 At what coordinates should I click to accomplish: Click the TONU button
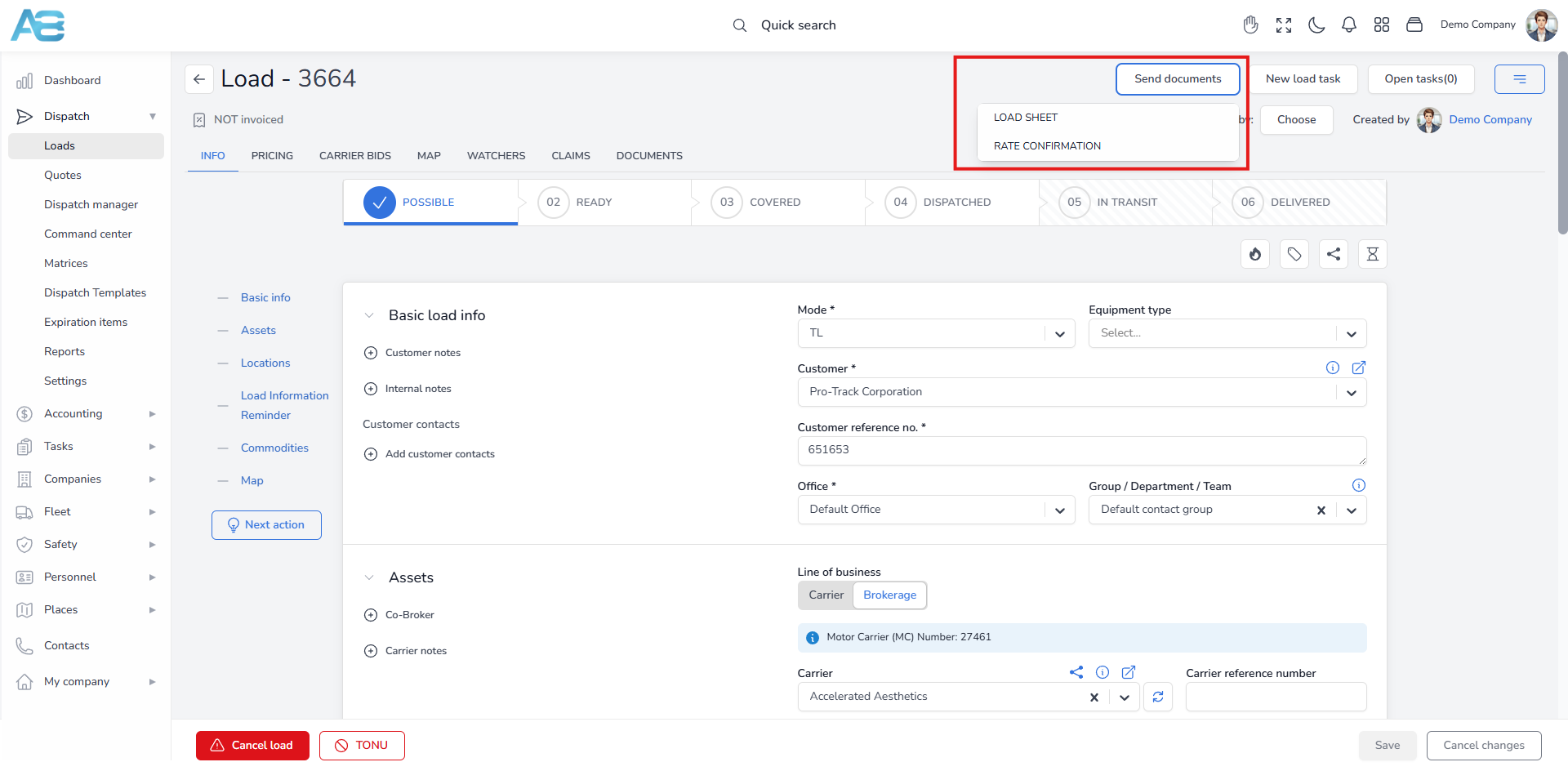point(362,746)
